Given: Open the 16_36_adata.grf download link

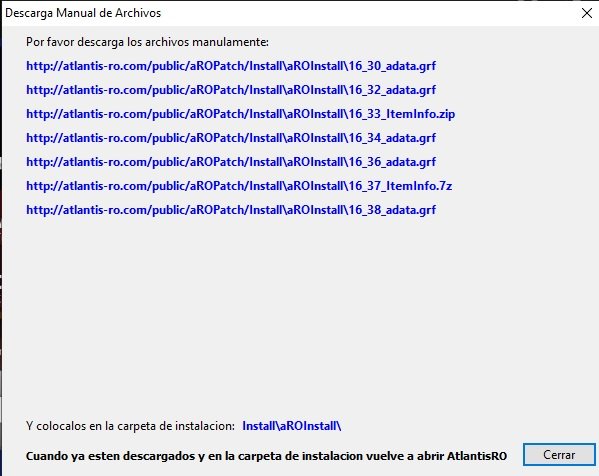Looking at the screenshot, I should click(x=231, y=162).
